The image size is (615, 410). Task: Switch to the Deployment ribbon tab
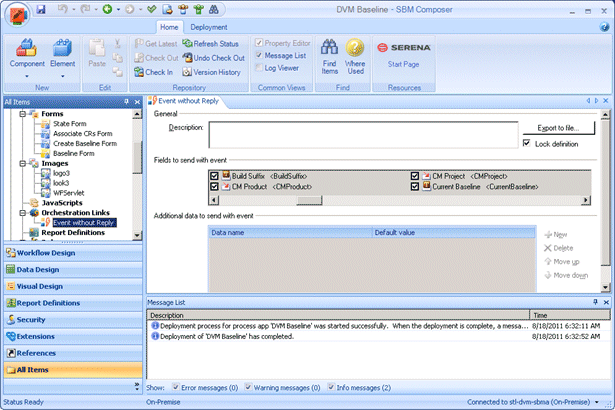209,27
